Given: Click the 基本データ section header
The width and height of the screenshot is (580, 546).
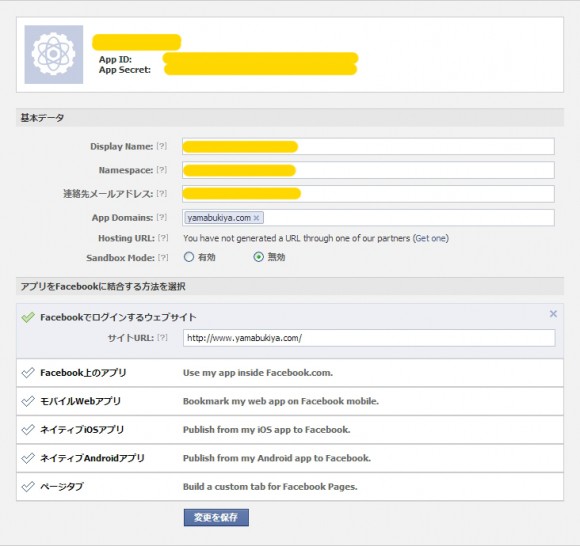Looking at the screenshot, I should click(290, 118).
